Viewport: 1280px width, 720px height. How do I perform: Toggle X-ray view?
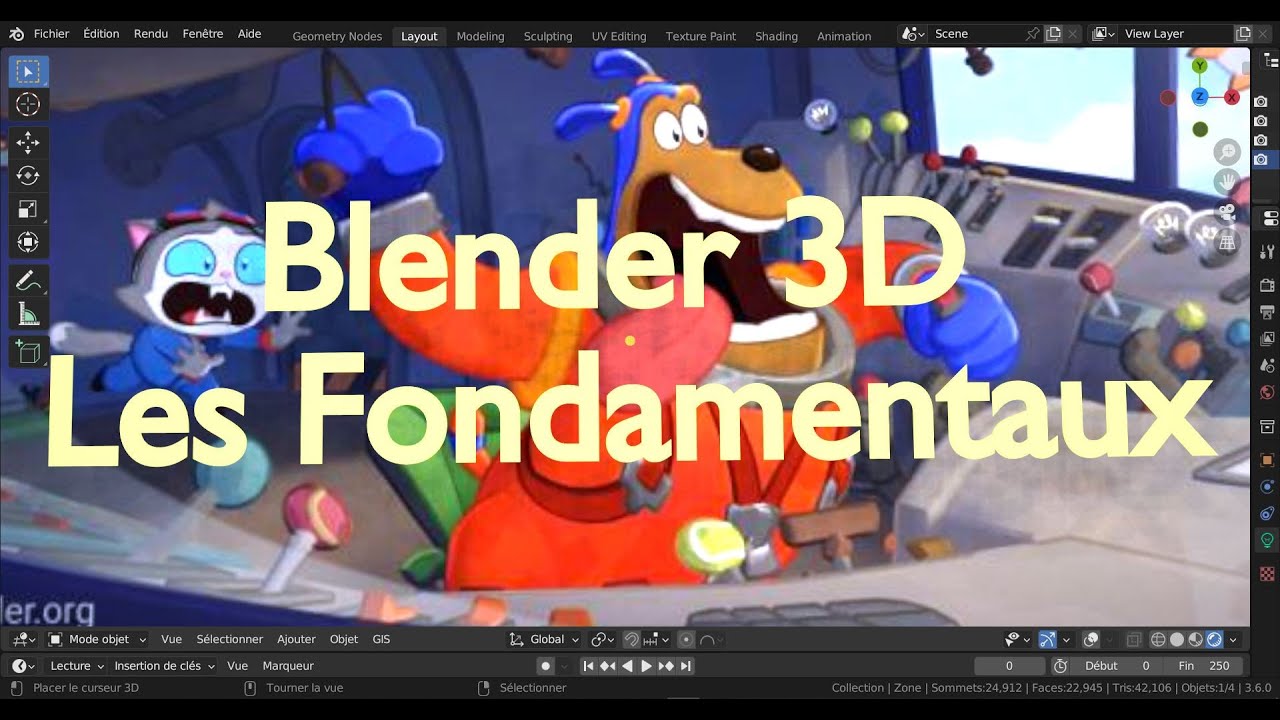[x=1134, y=639]
